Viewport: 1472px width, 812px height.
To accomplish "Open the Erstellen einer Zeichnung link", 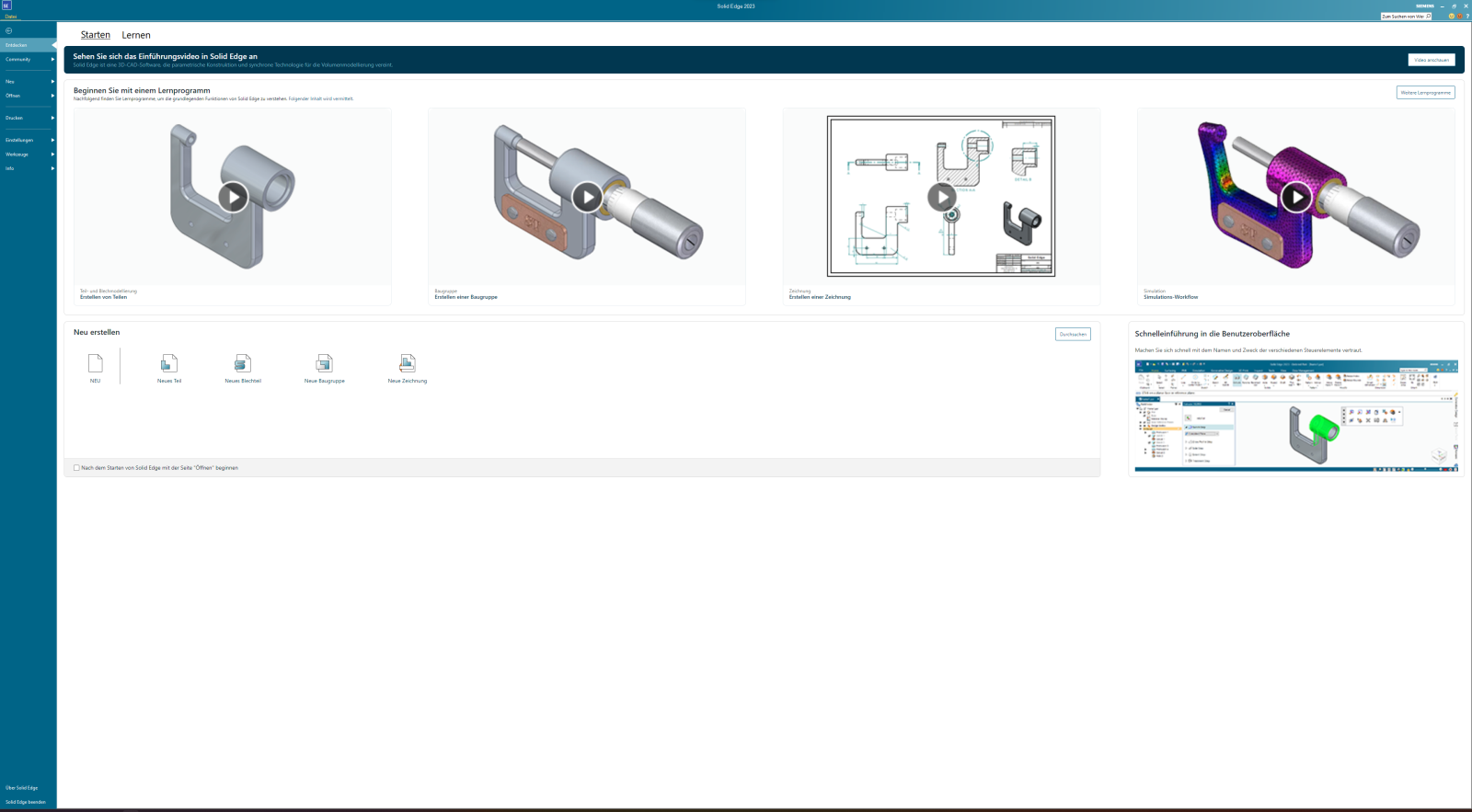I will coord(820,297).
